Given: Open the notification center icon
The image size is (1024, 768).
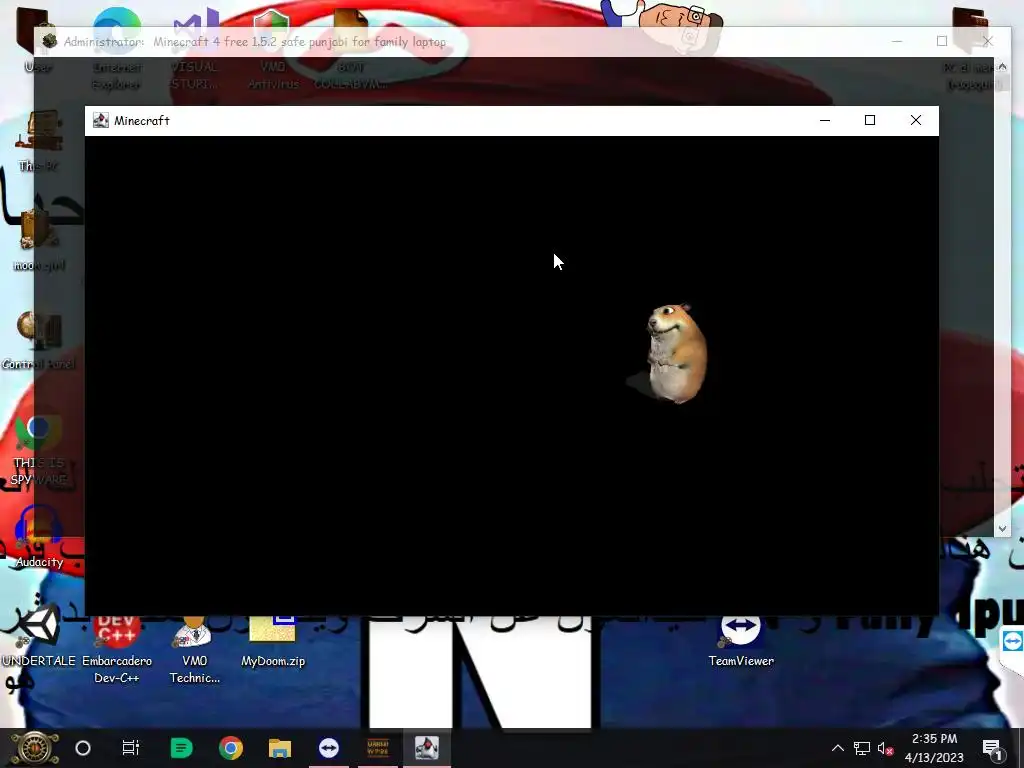Looking at the screenshot, I should point(992,748).
